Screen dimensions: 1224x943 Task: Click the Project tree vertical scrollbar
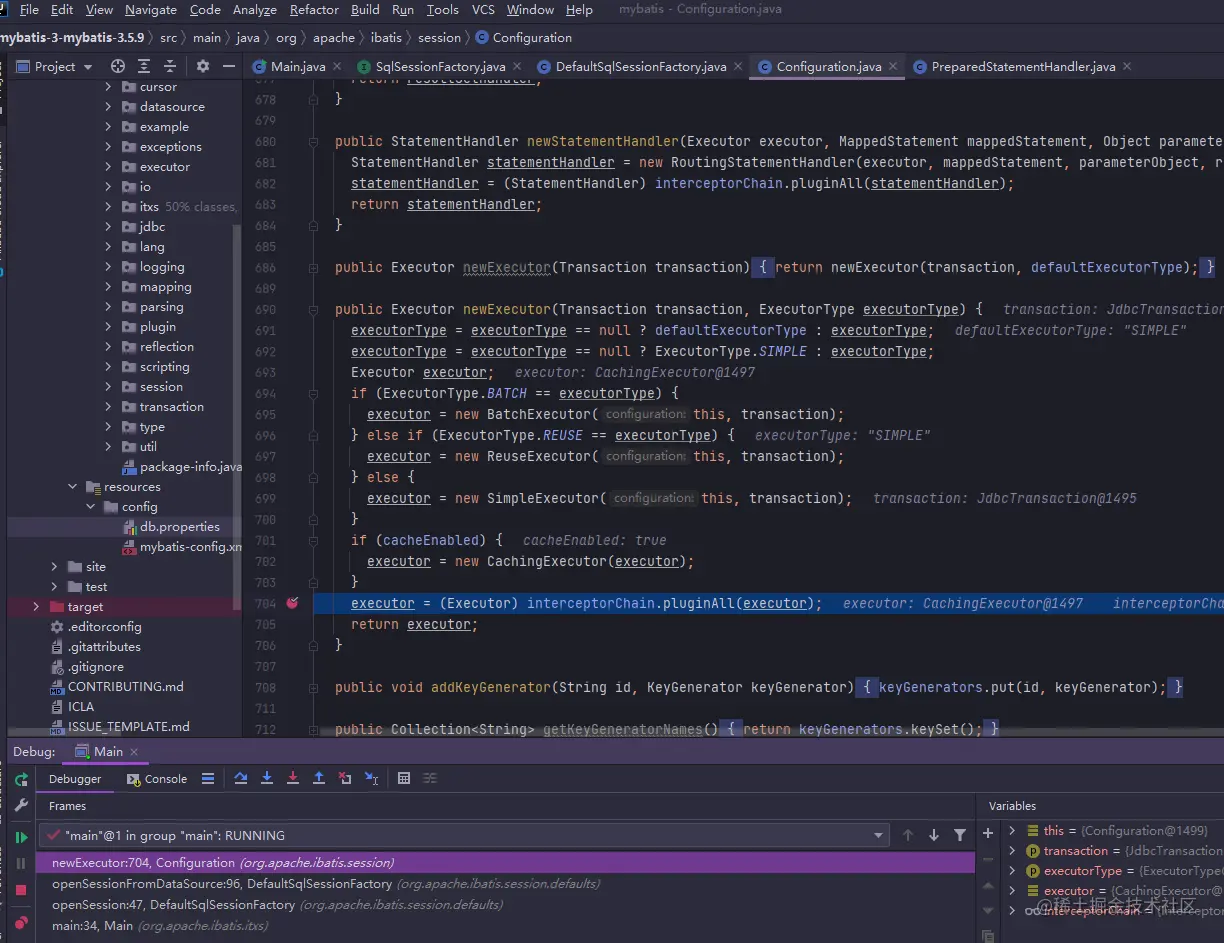(x=237, y=416)
